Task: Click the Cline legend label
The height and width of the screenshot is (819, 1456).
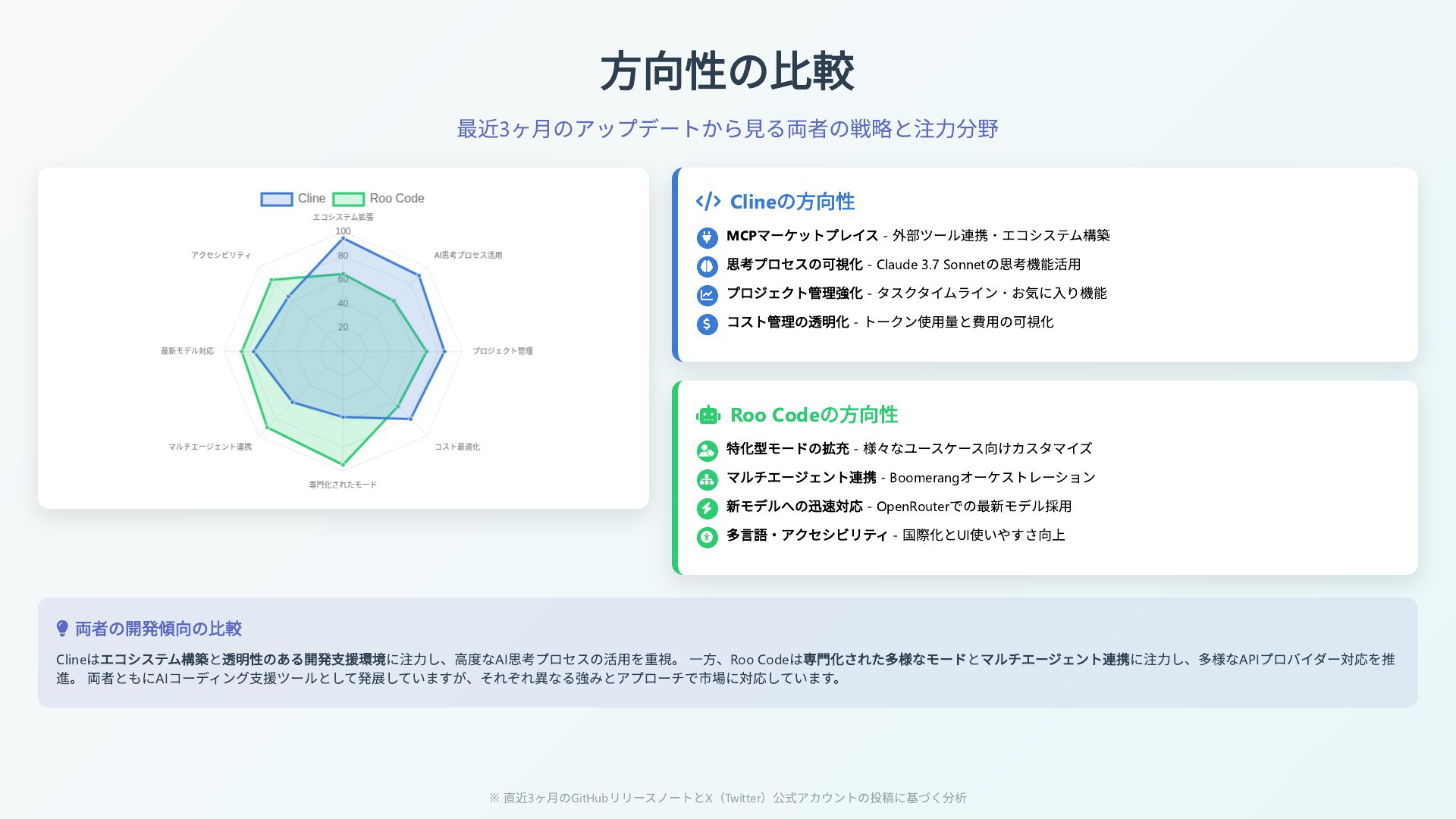Action: [312, 199]
